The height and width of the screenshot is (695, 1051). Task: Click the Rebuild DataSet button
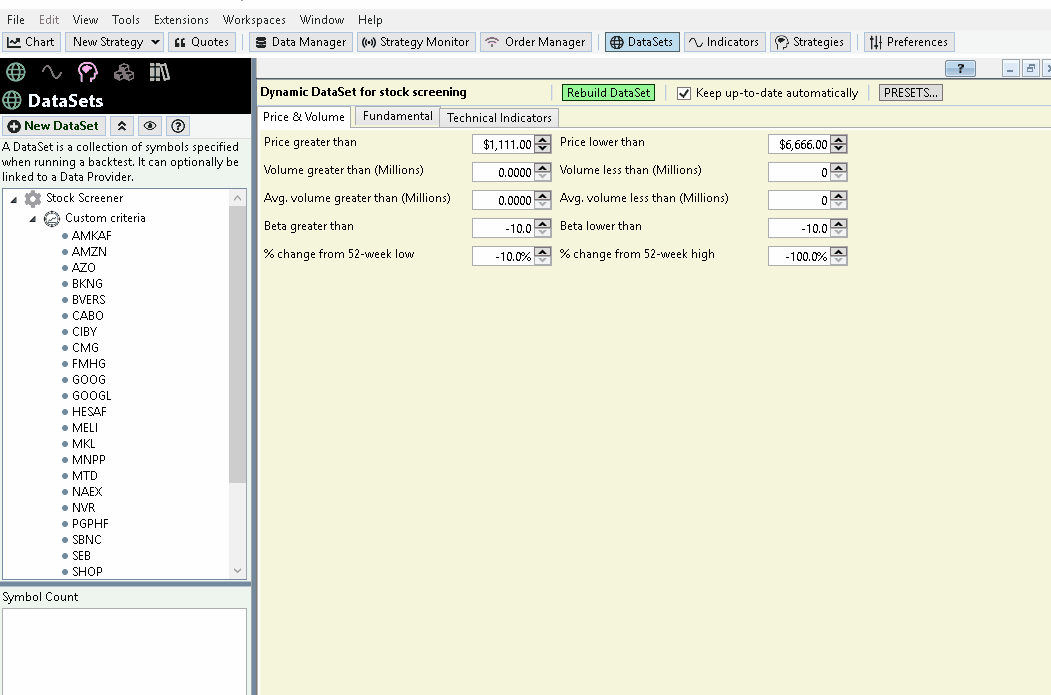[x=608, y=93]
